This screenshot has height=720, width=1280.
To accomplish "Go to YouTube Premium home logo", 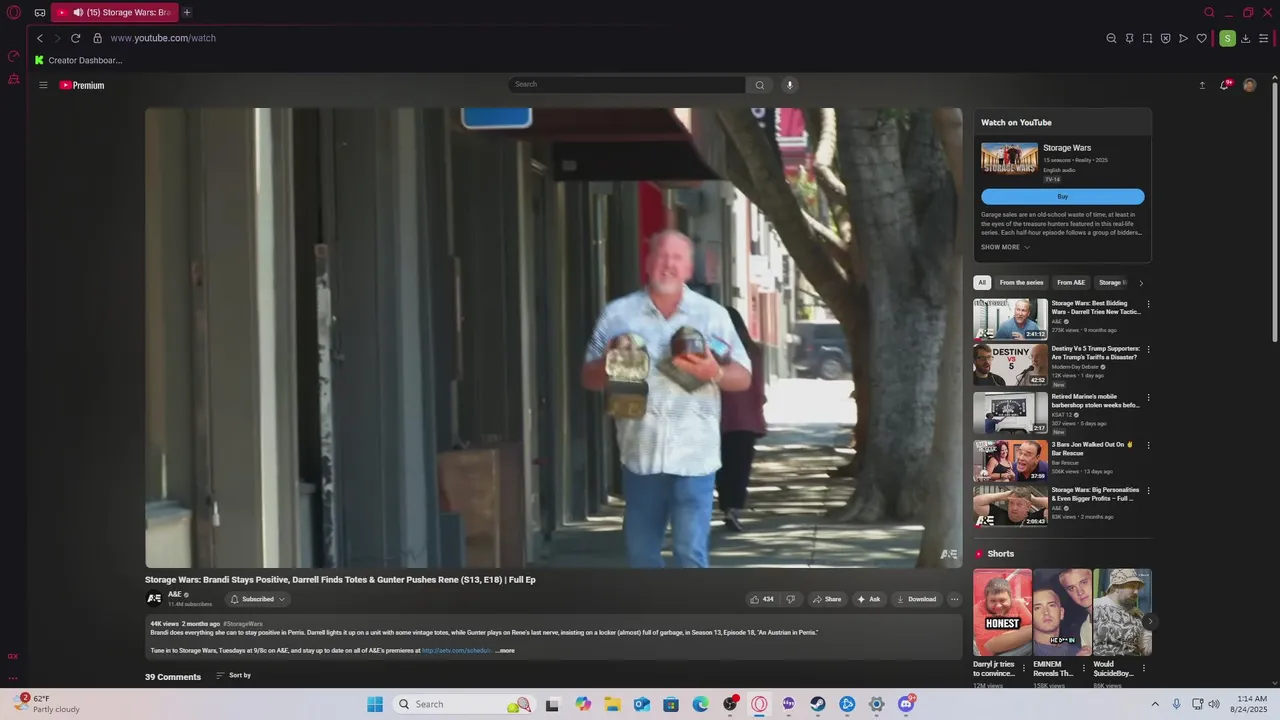I will coord(82,85).
